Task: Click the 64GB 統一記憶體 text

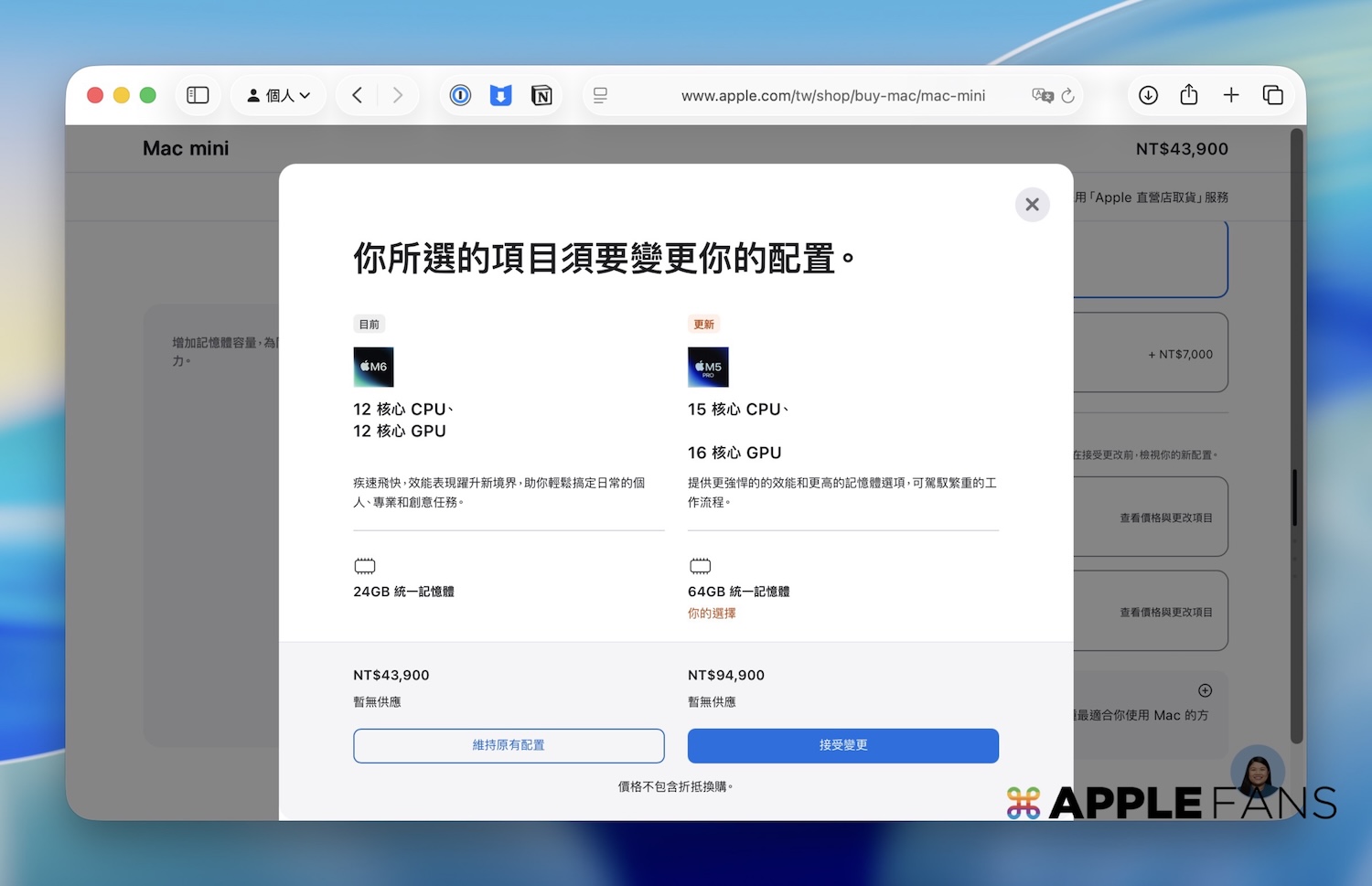Action: (x=739, y=592)
